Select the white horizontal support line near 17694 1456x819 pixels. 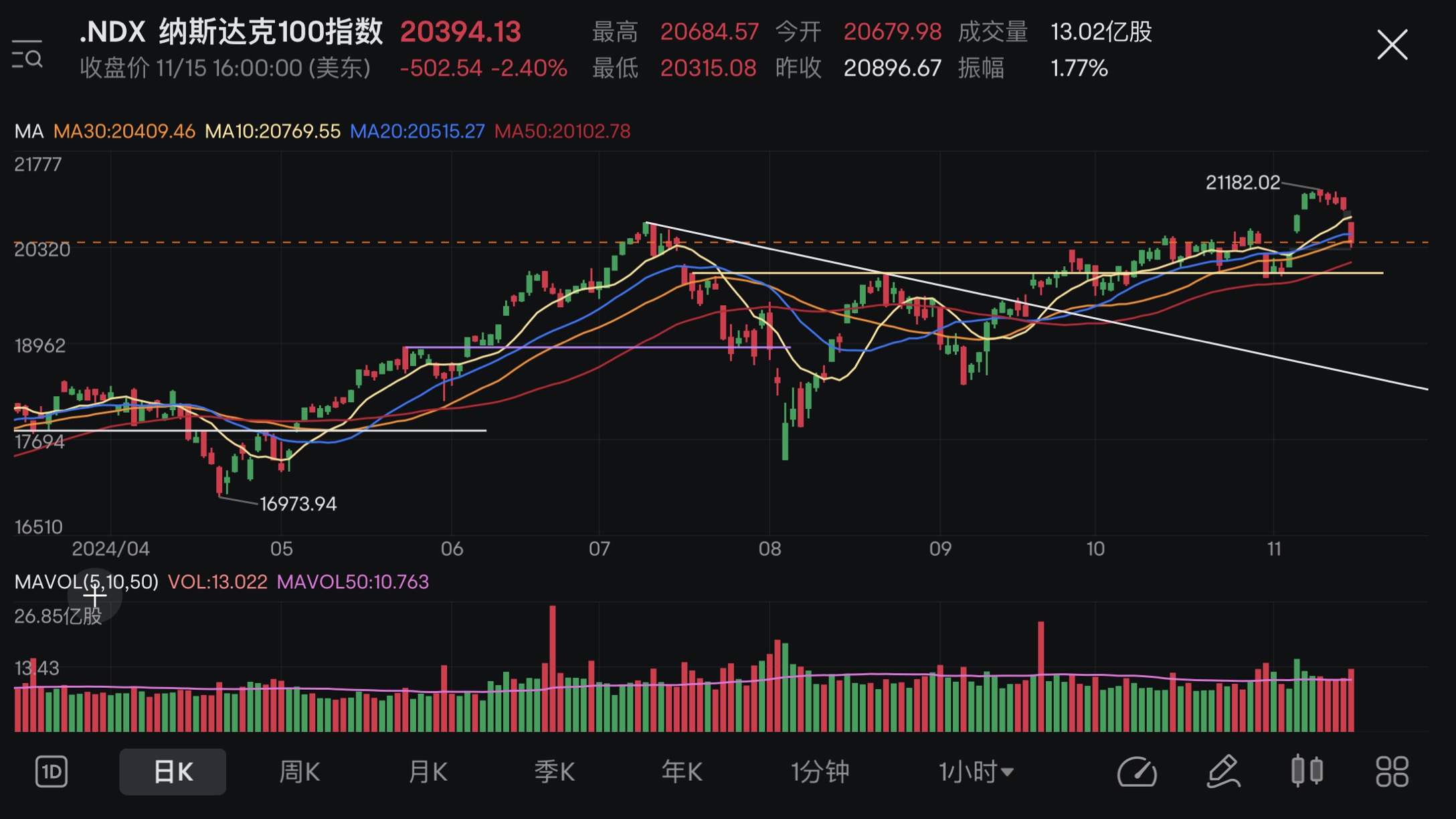coord(250,430)
